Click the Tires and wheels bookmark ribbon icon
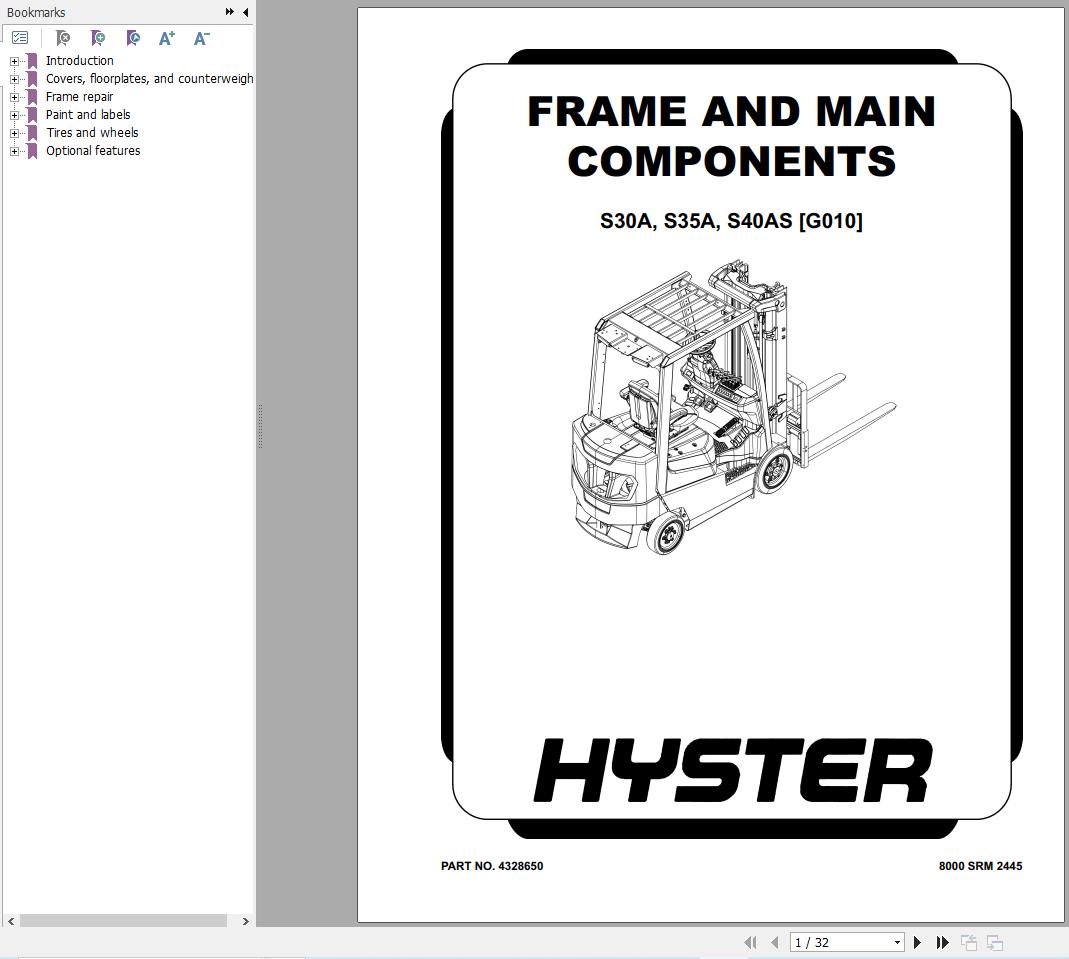 click(x=32, y=133)
